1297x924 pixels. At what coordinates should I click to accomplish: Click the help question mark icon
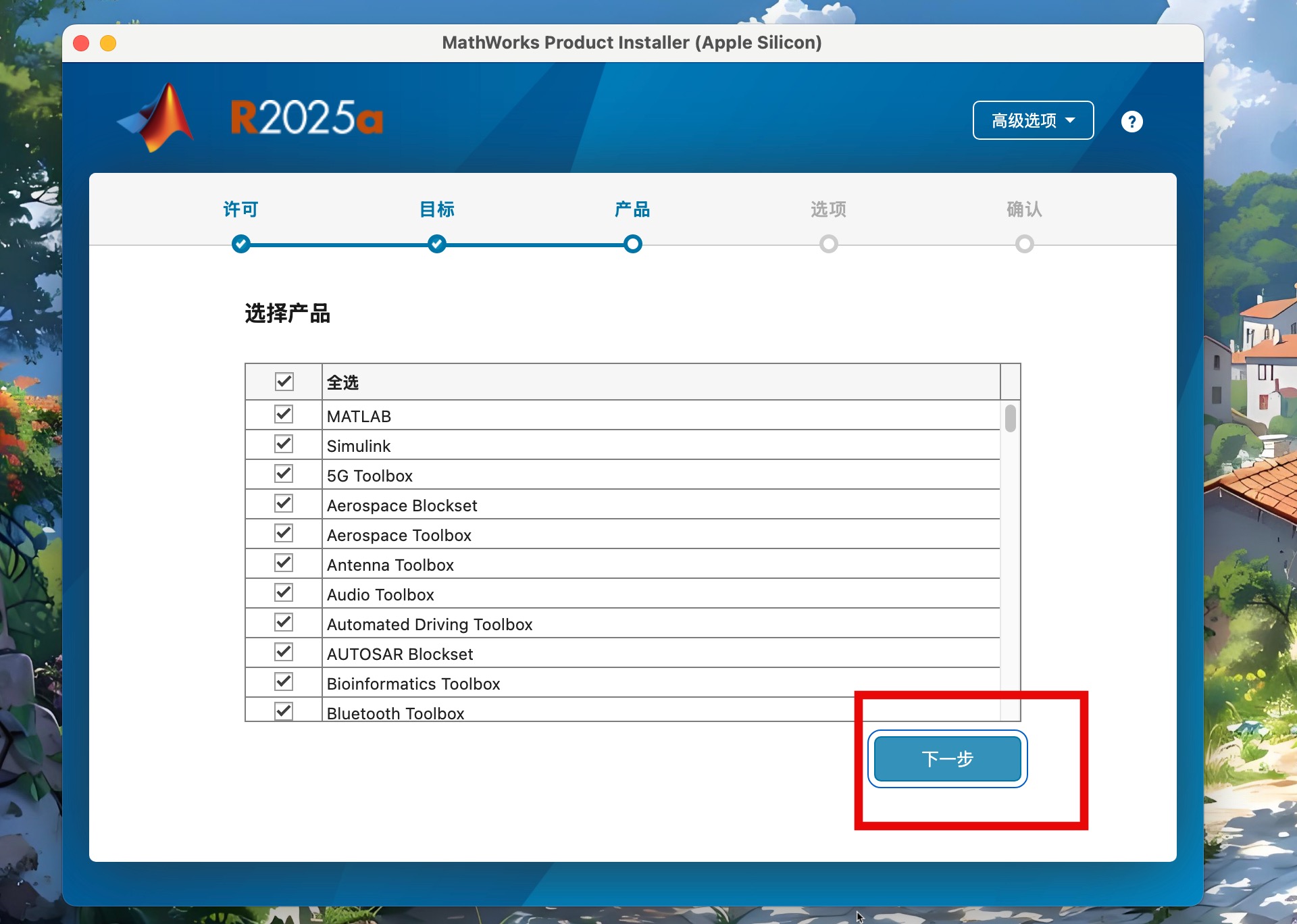1131,122
